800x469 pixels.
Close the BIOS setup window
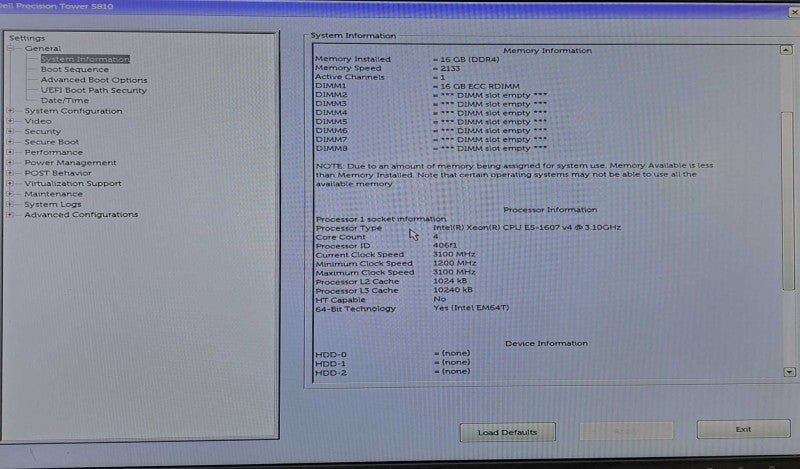pyautogui.click(x=794, y=12)
